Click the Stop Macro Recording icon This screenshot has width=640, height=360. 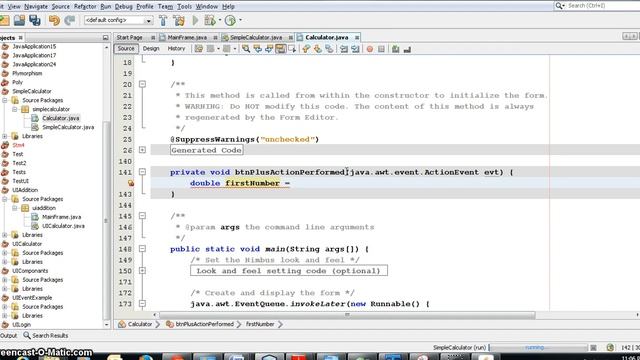tap(381, 49)
